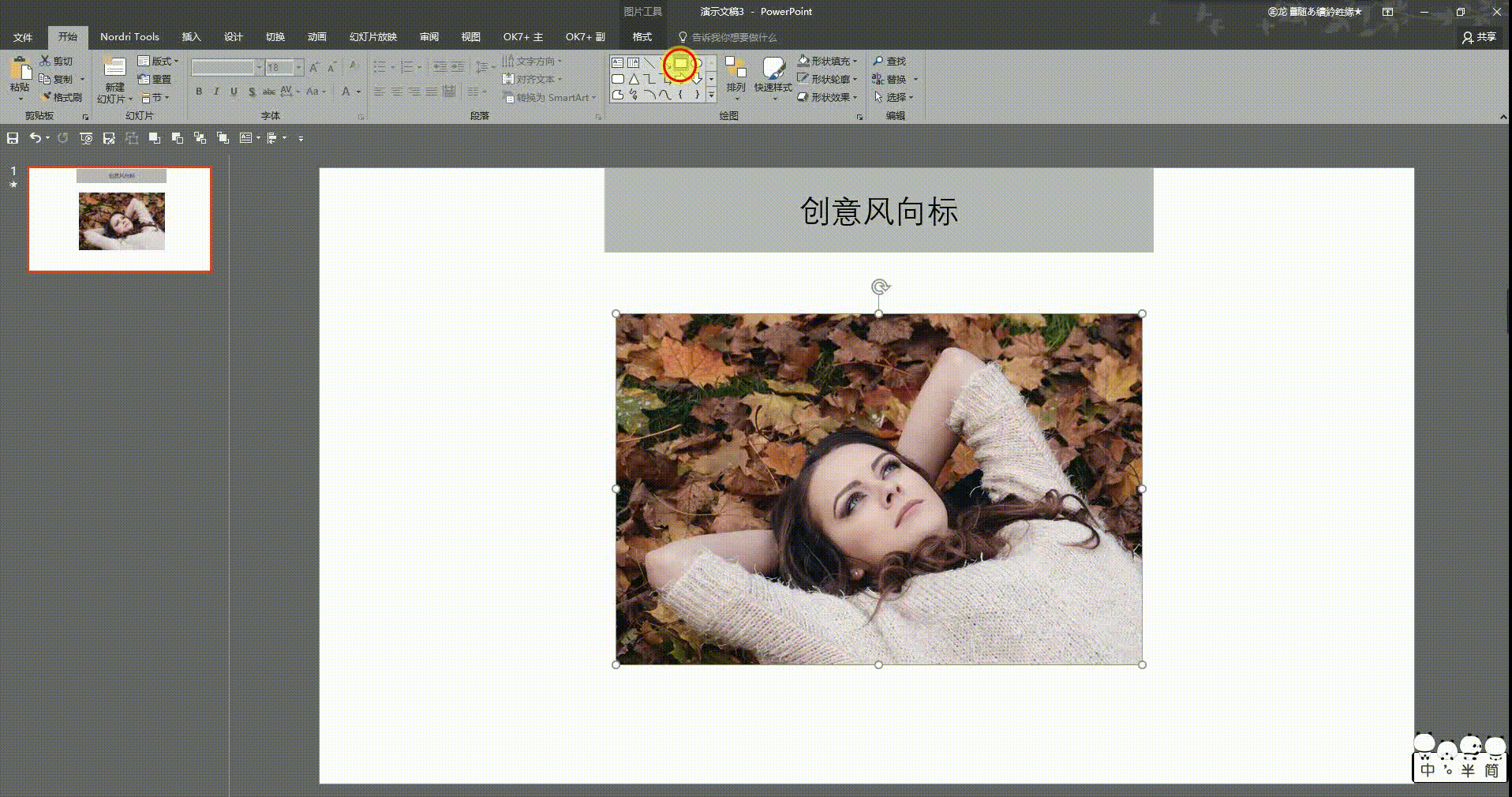Click the autumn leaves photo on slide
Screen dimensions: 1512x797
(x=878, y=489)
